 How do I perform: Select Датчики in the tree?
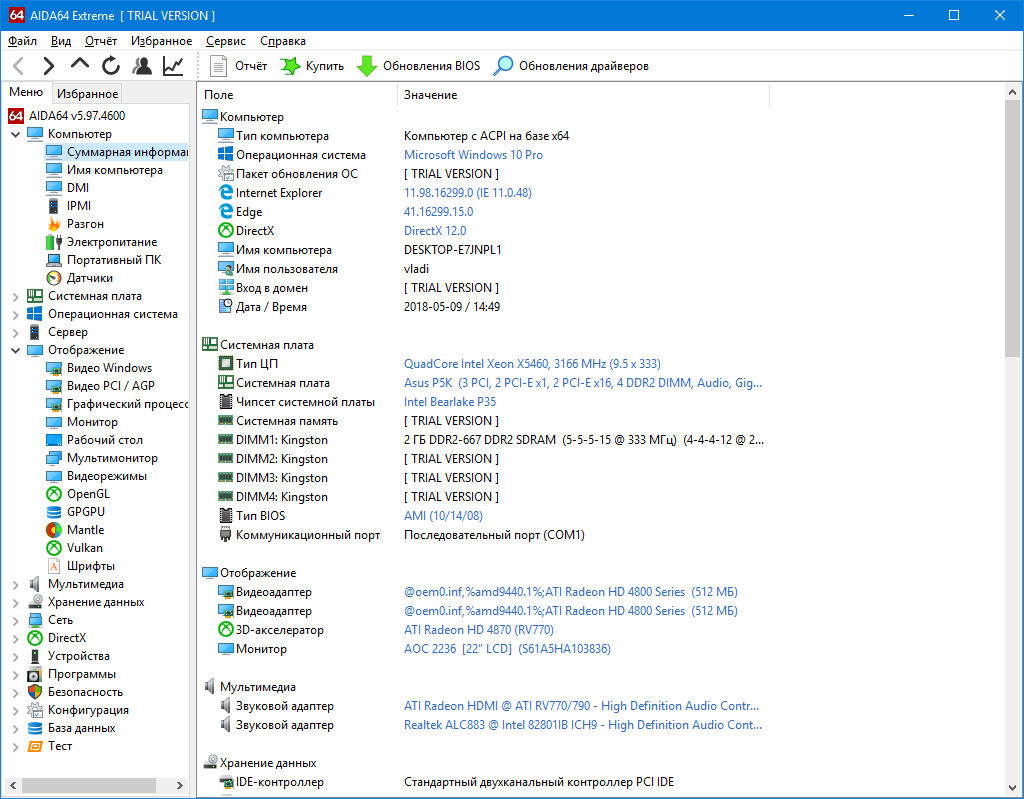(x=89, y=278)
